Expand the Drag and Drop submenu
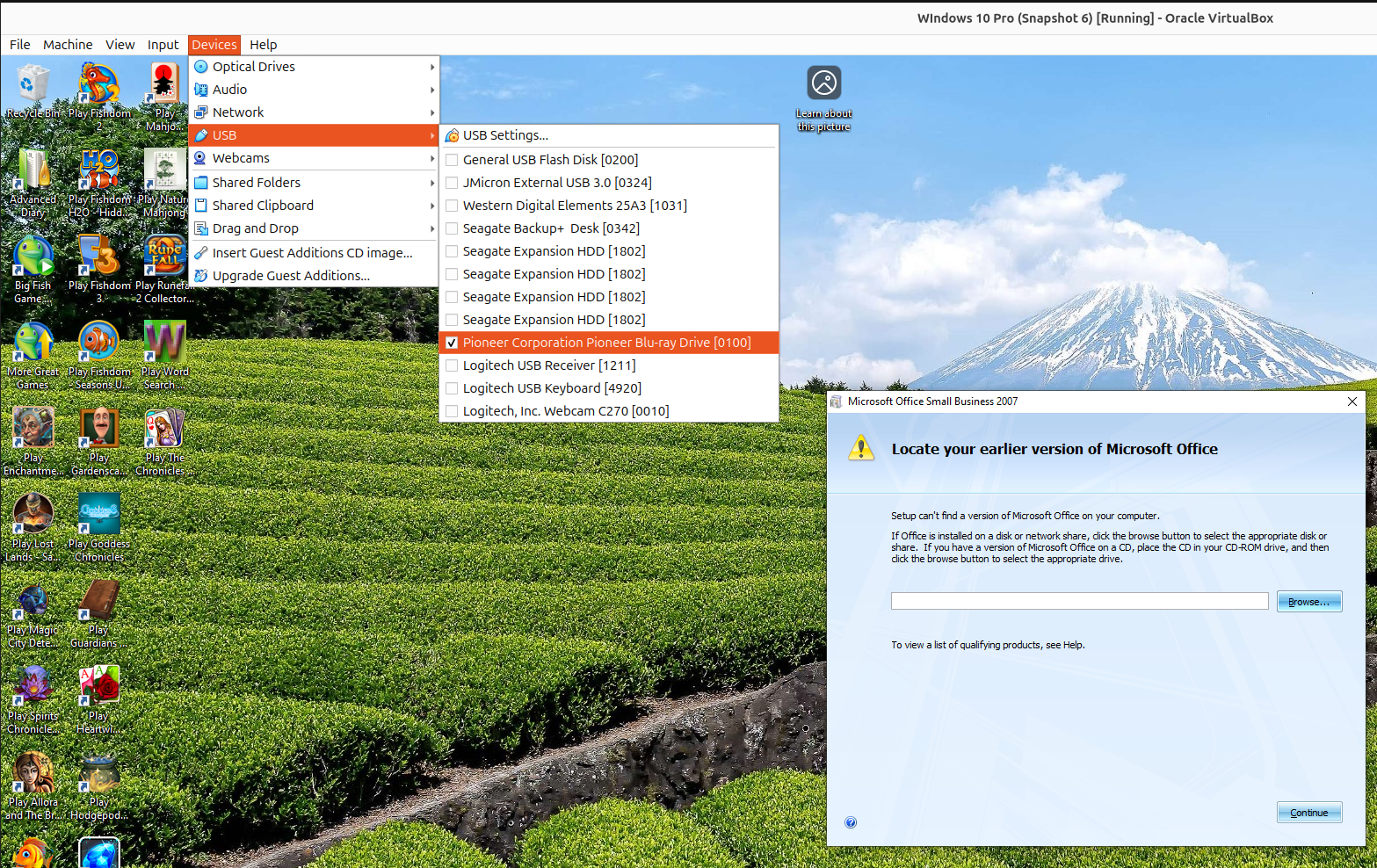 pos(314,228)
